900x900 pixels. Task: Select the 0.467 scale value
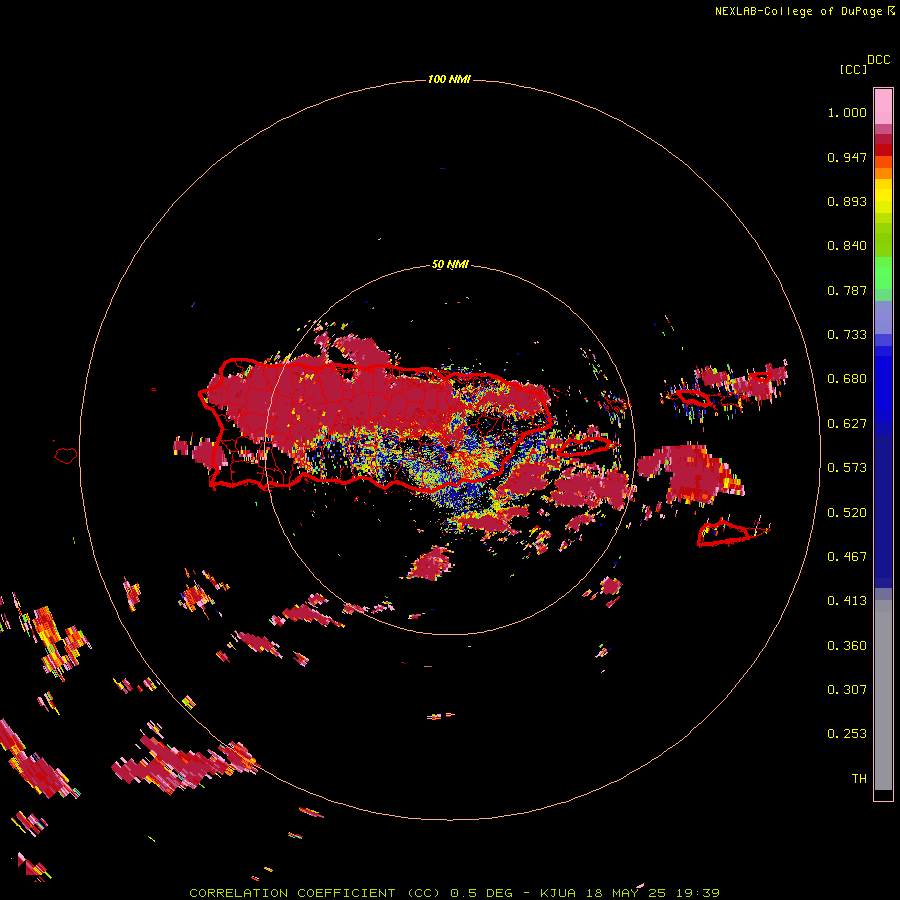pos(847,557)
